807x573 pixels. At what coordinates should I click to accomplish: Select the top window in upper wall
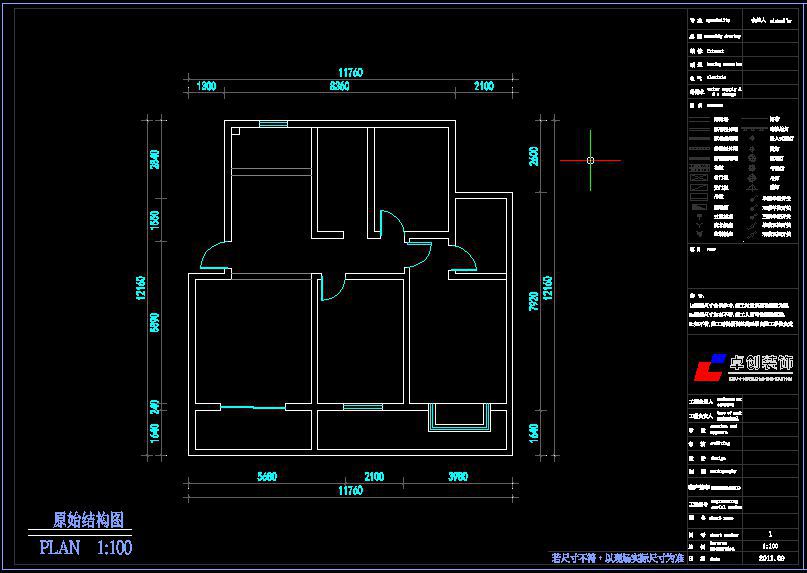(x=272, y=124)
